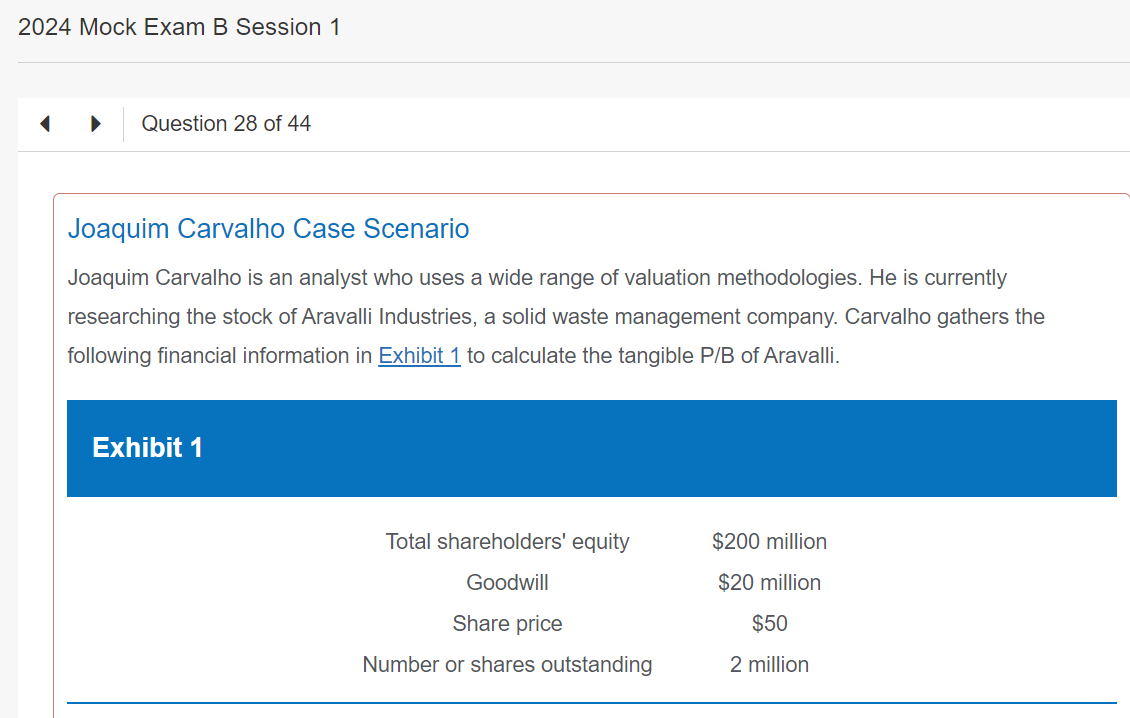1130x718 pixels.
Task: Select the Share price row label
Action: coord(507,624)
